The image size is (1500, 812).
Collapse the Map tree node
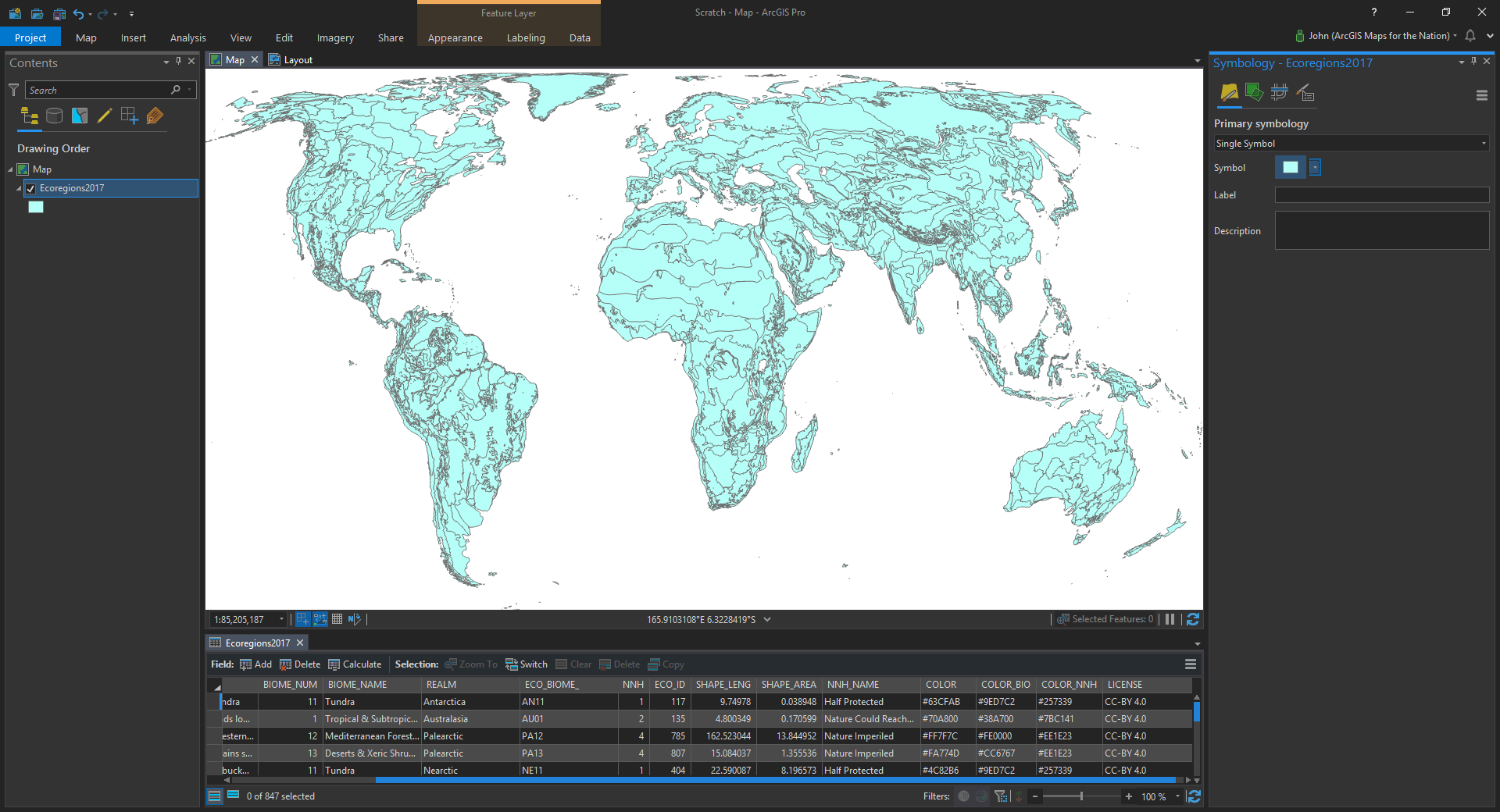tap(11, 169)
